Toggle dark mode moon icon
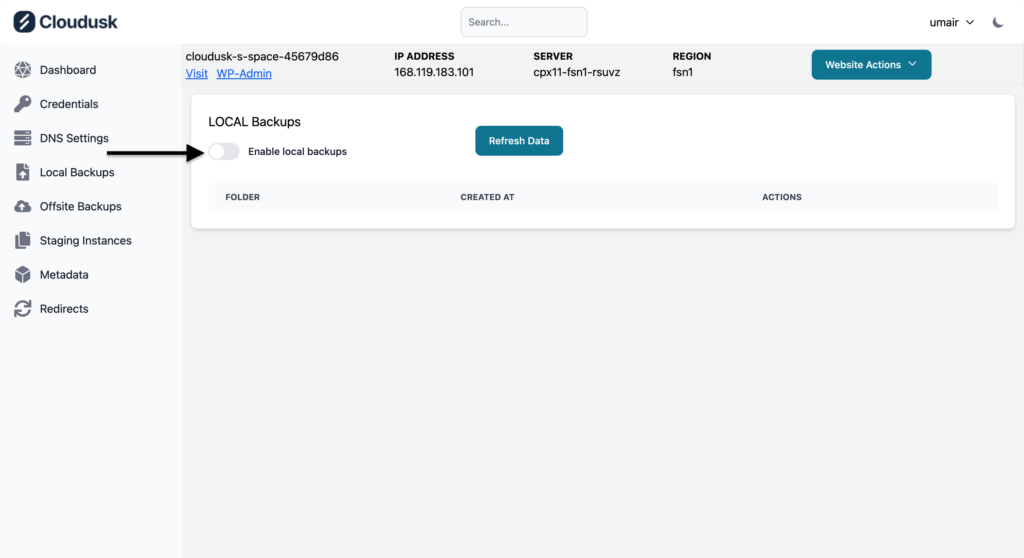Image resolution: width=1024 pixels, height=558 pixels. [998, 22]
